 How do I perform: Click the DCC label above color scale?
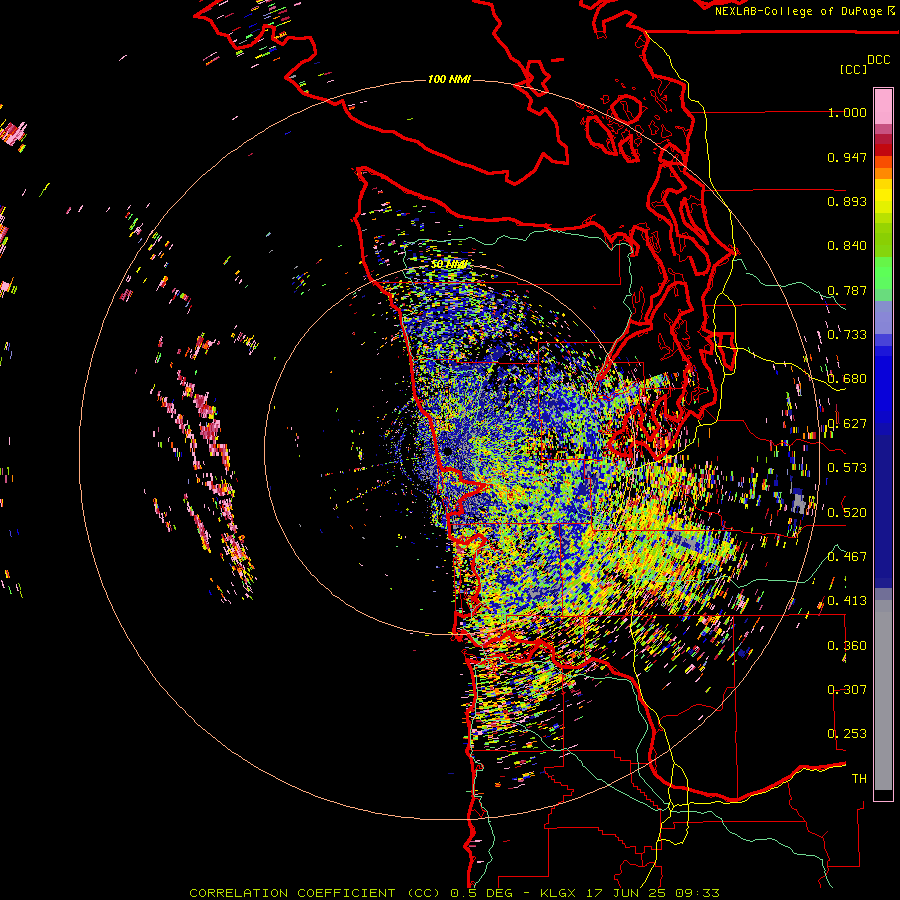point(878,60)
